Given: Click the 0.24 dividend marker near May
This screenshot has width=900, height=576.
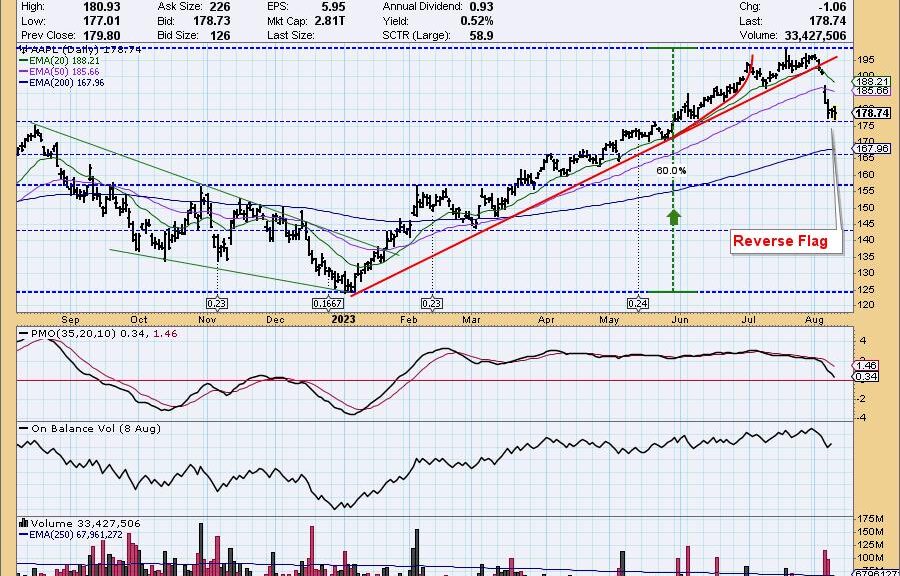Looking at the screenshot, I should [x=637, y=303].
